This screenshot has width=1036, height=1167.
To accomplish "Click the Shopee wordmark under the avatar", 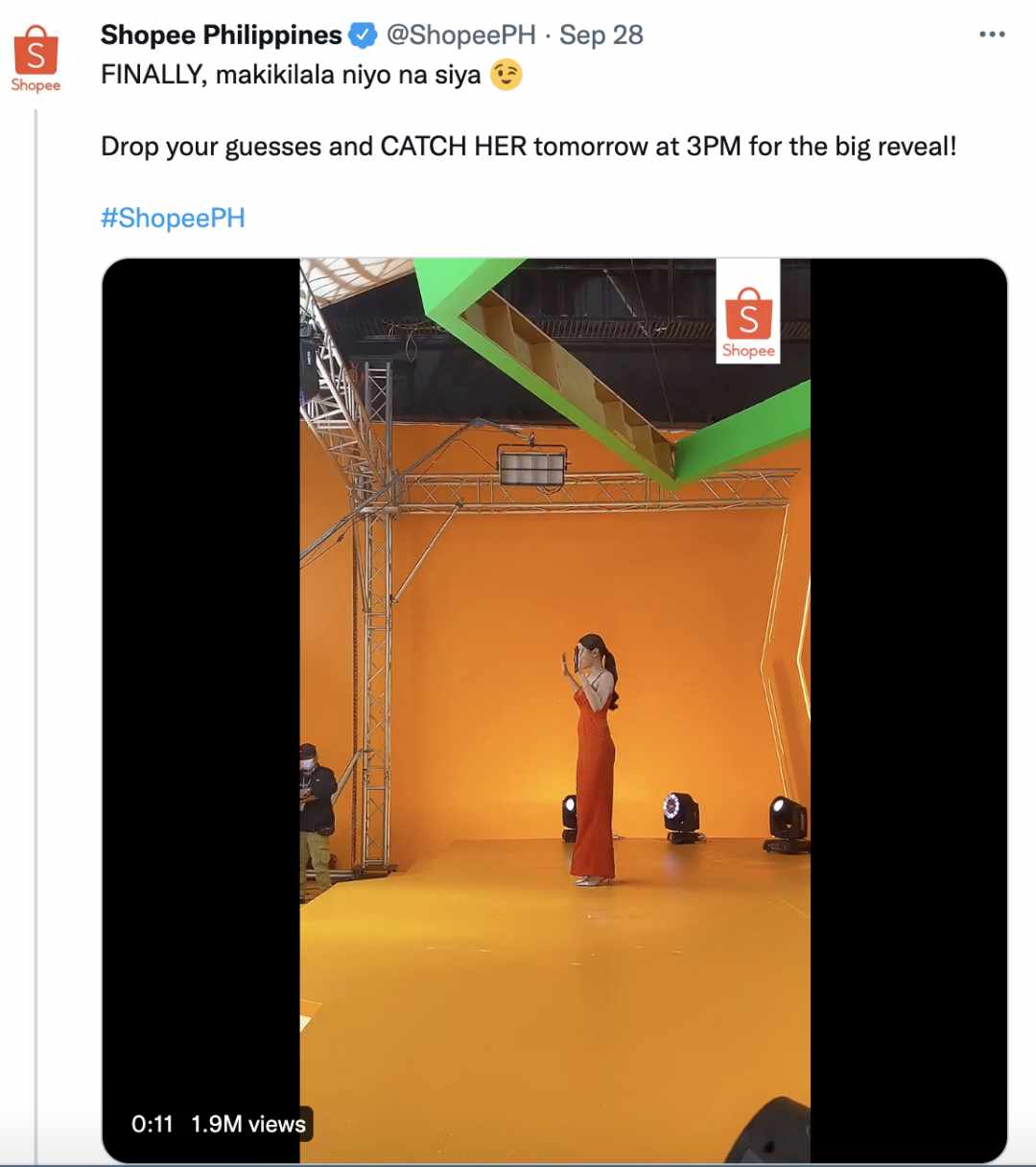I will point(35,85).
